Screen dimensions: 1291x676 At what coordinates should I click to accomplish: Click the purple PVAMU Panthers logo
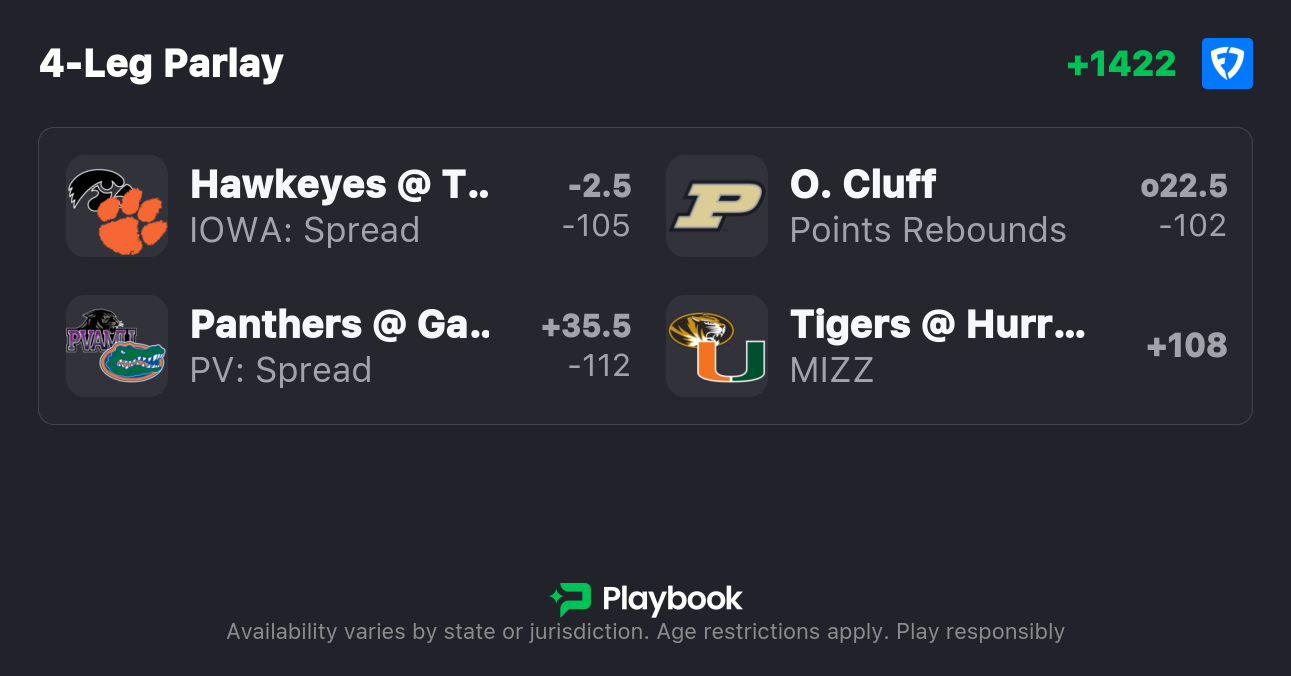pos(97,330)
